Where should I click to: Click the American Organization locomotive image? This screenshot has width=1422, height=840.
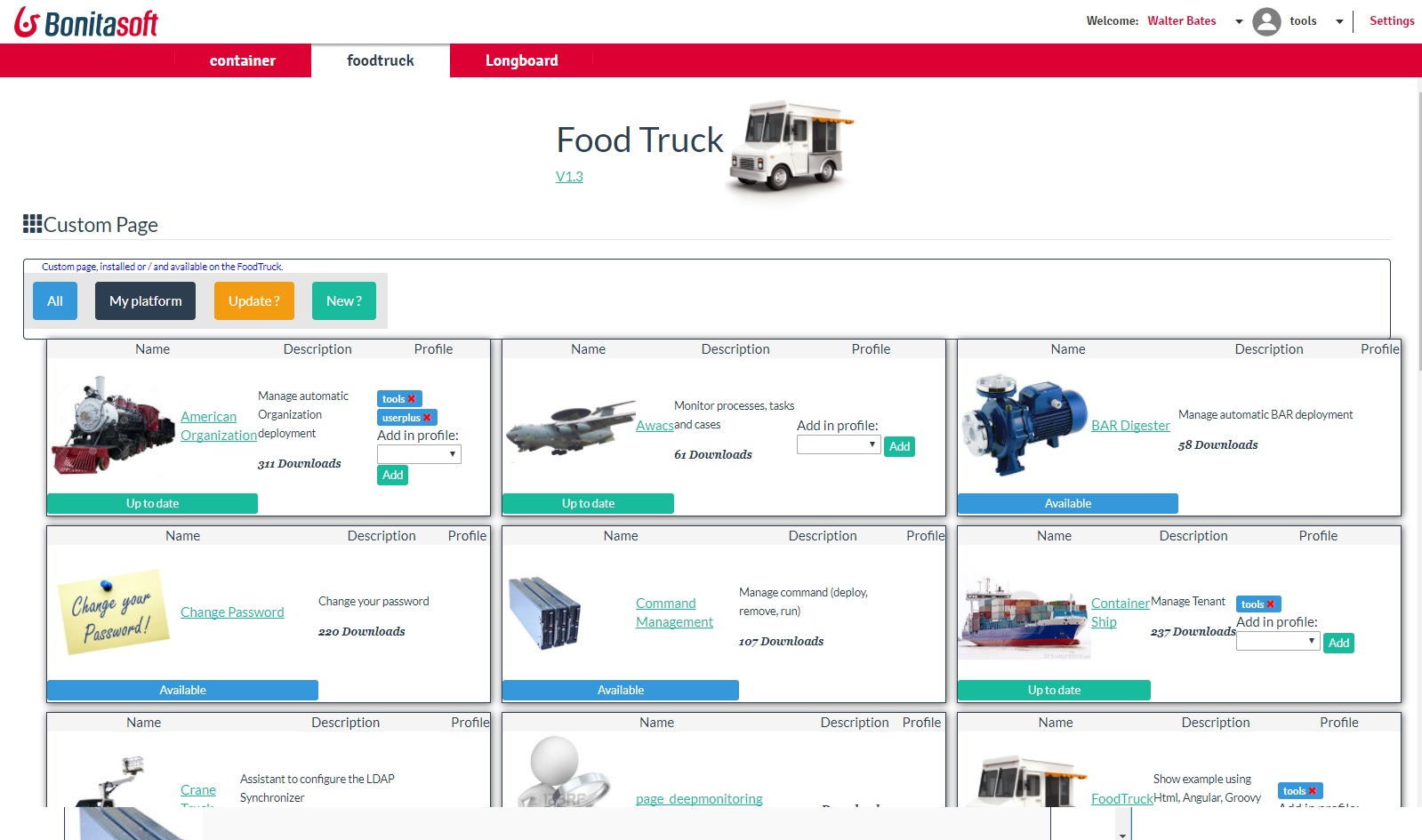click(x=114, y=425)
